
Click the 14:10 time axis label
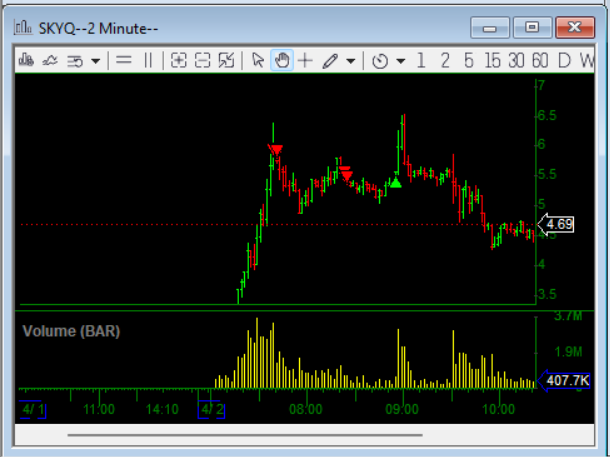(162, 409)
